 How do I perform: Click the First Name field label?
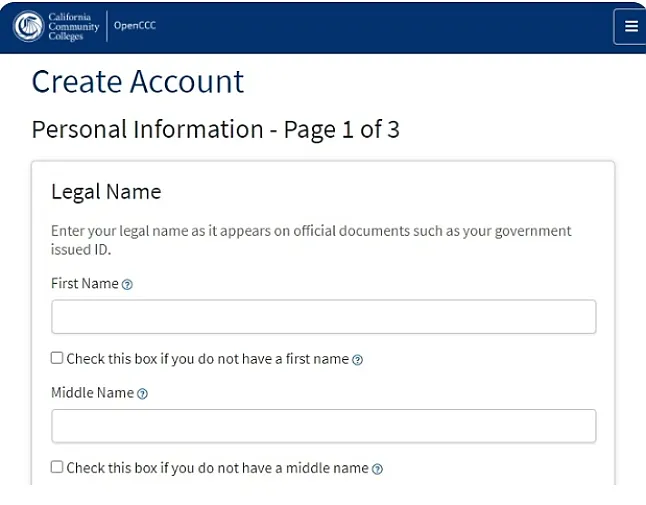pyautogui.click(x=84, y=283)
